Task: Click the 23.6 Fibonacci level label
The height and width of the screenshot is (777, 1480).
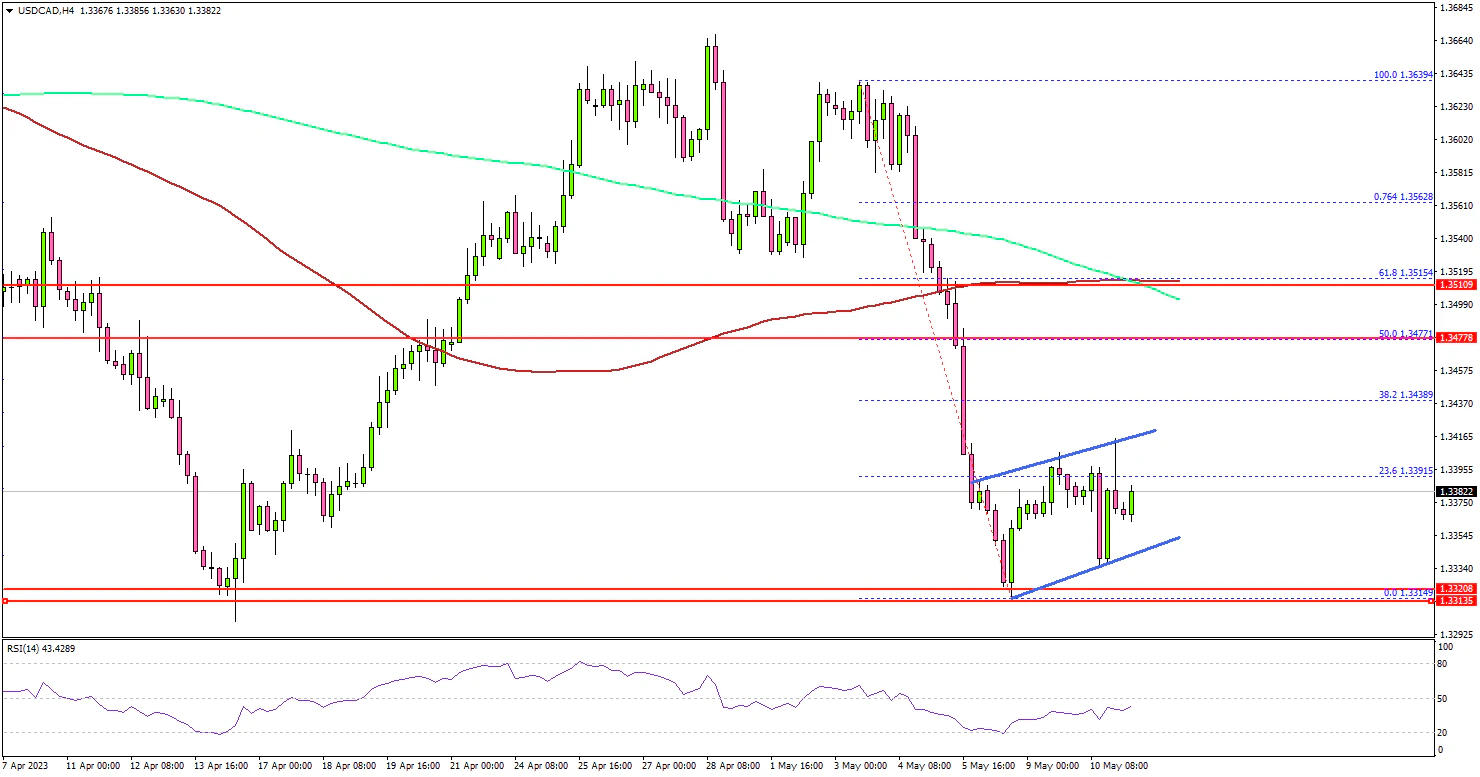Action: [1404, 470]
